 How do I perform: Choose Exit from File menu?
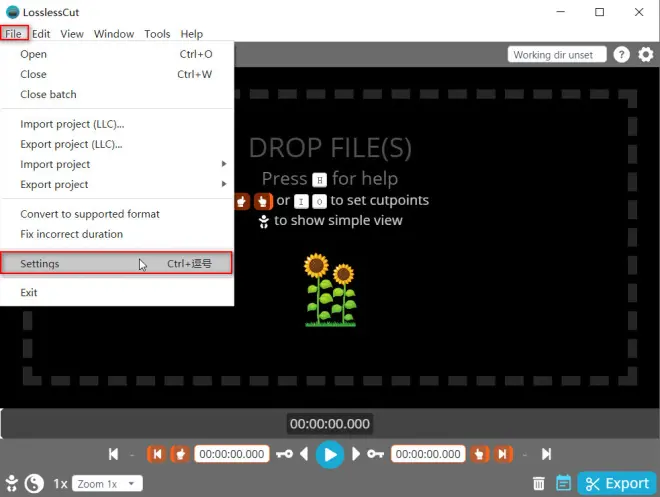(x=117, y=292)
